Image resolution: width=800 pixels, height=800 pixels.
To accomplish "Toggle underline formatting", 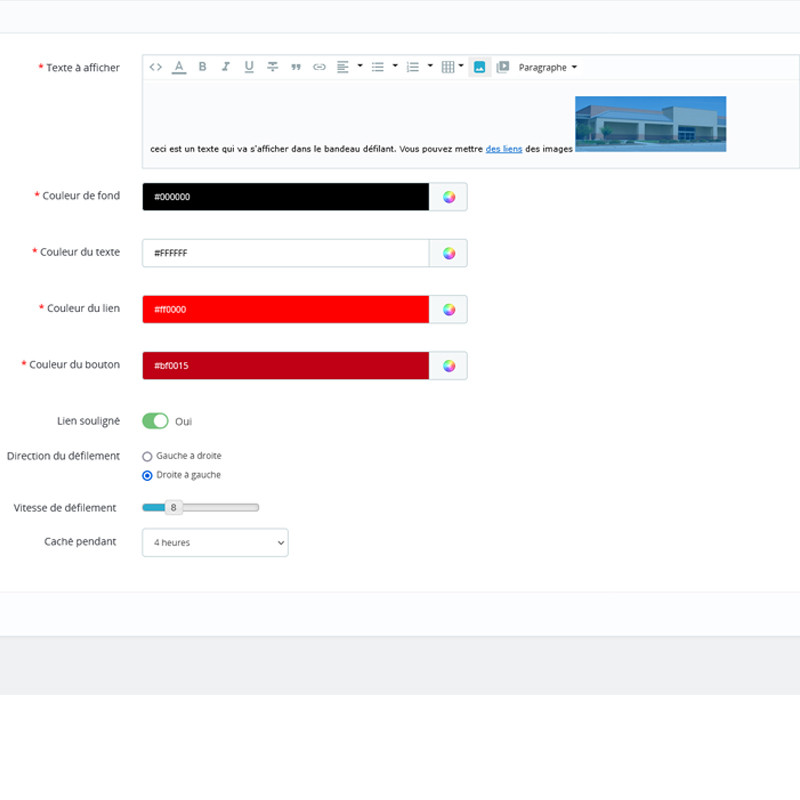I will 249,67.
